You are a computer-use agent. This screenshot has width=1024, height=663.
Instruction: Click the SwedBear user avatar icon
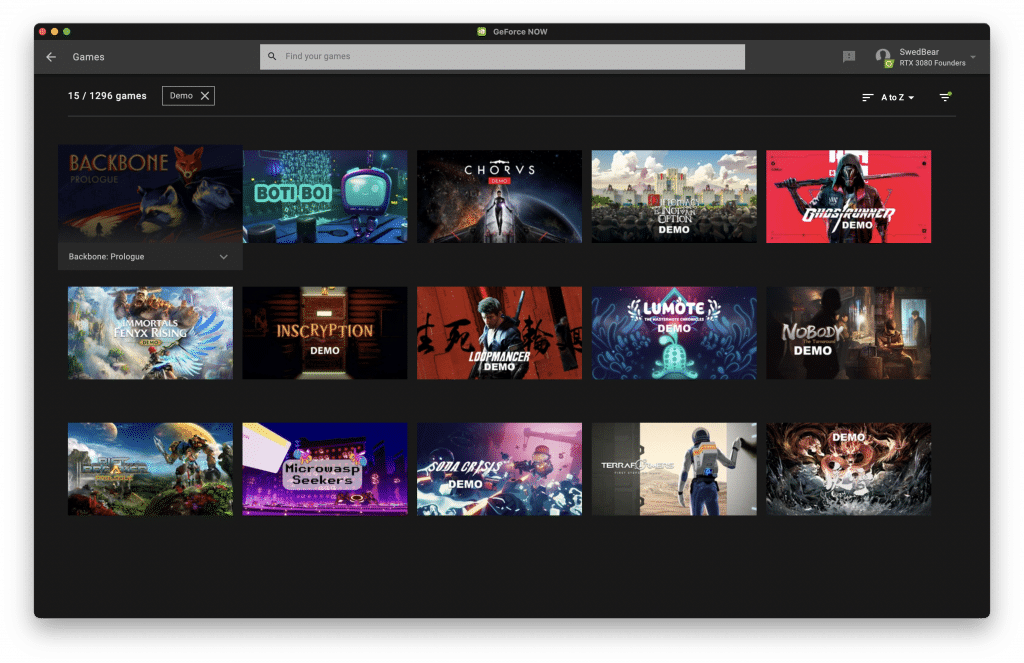[x=884, y=57]
